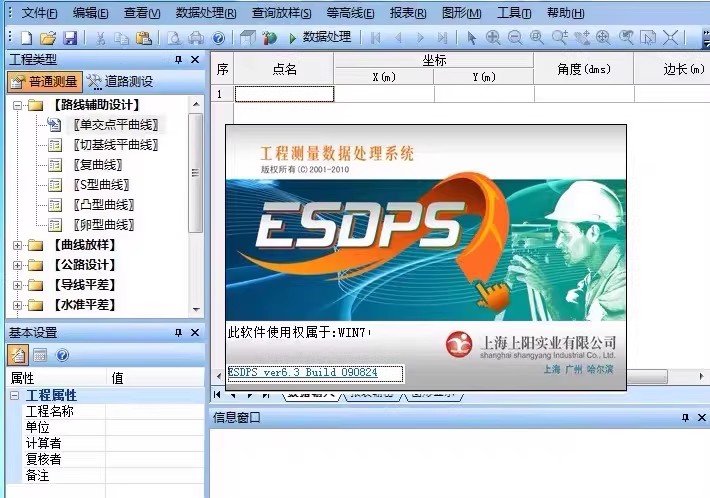This screenshot has width=710, height=498.
Task: Collapse the 路线辅助设计 folder
Action: click(x=17, y=105)
